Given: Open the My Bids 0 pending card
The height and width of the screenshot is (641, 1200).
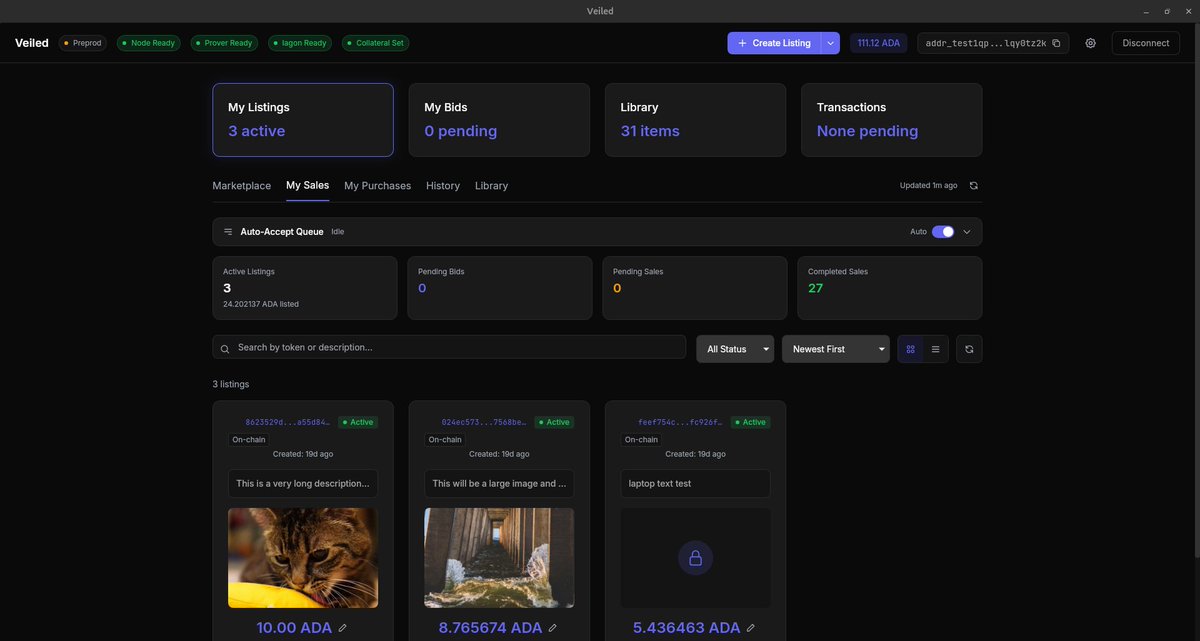Looking at the screenshot, I should 499,120.
